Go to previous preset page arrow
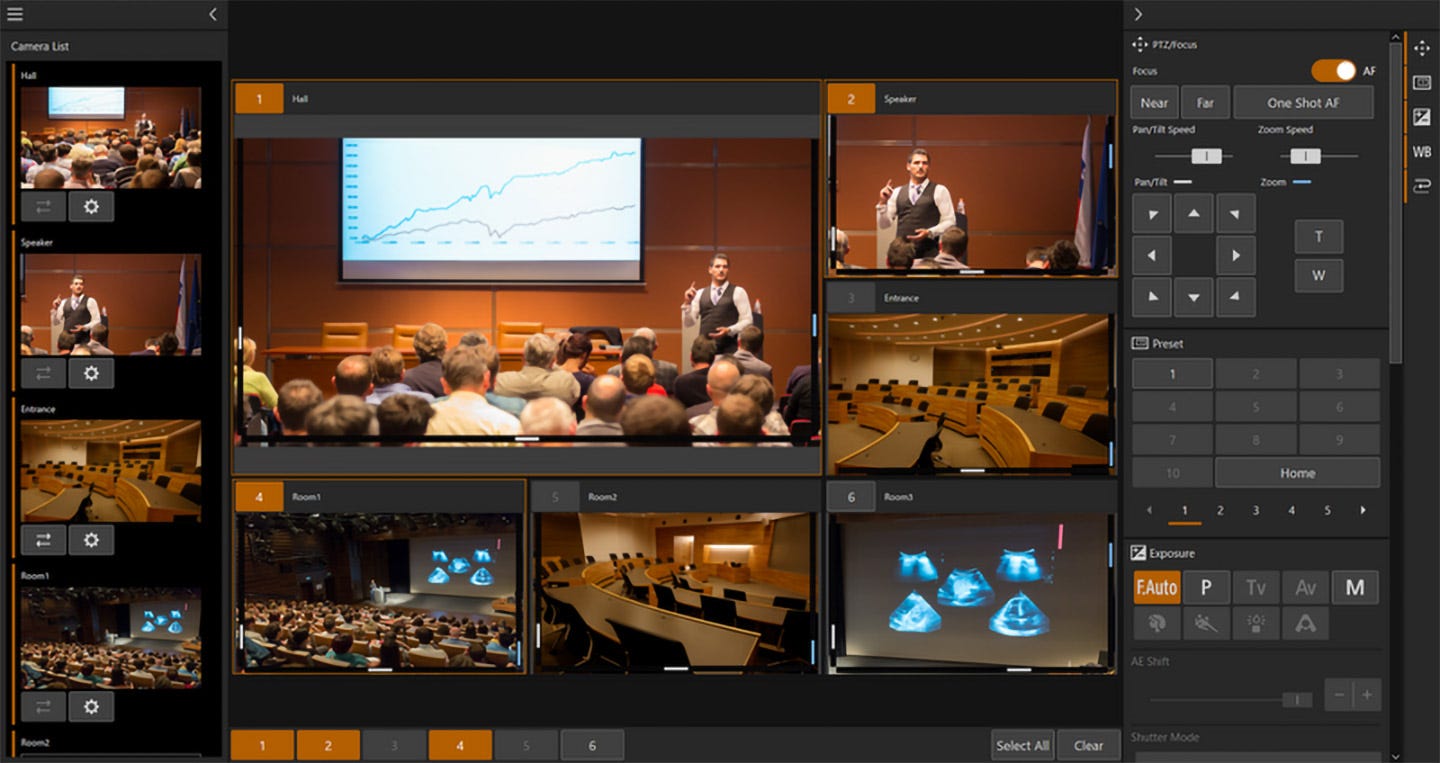 coord(1149,510)
